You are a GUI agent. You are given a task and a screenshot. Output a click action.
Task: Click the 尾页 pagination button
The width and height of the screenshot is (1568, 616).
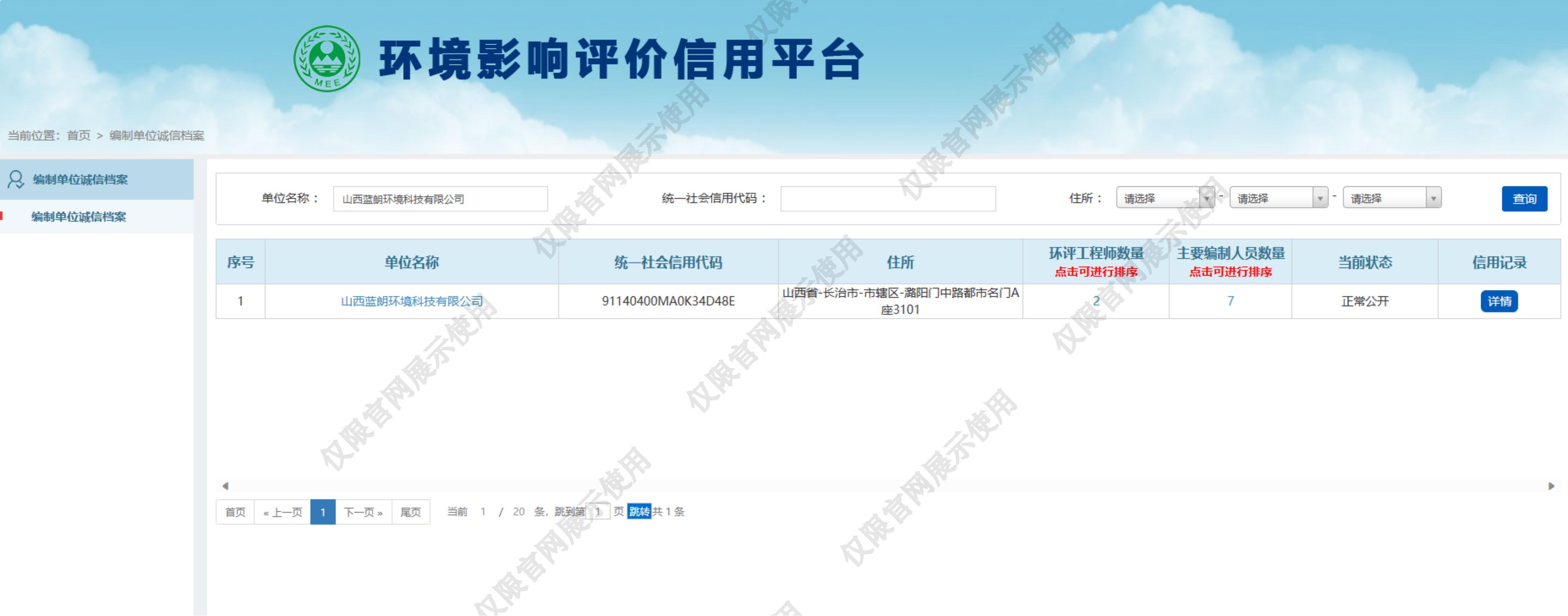(410, 512)
